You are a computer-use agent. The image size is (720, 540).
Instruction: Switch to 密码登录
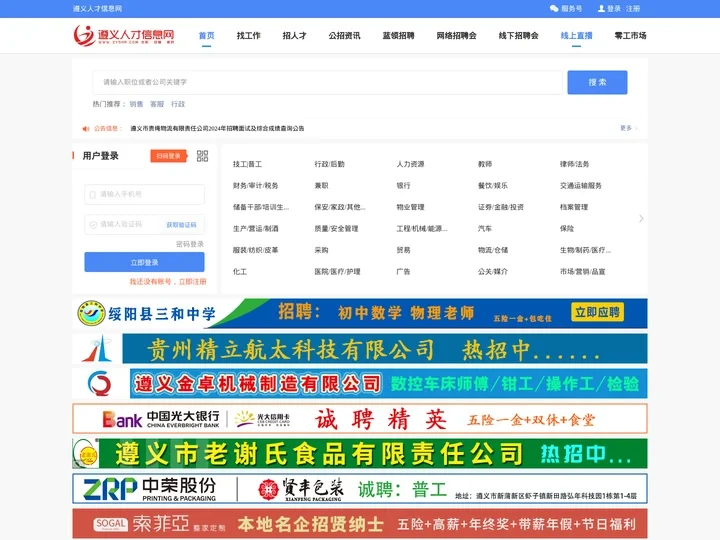click(x=190, y=244)
